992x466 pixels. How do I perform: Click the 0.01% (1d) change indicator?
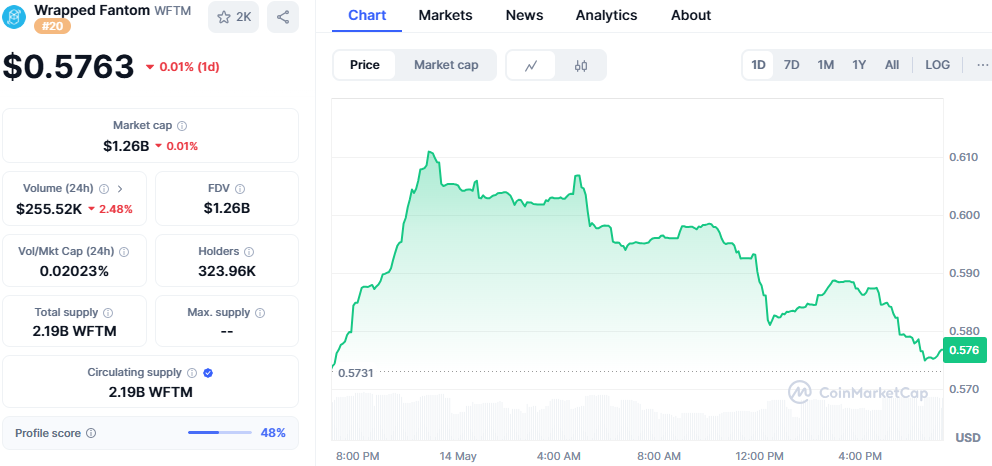(x=183, y=67)
